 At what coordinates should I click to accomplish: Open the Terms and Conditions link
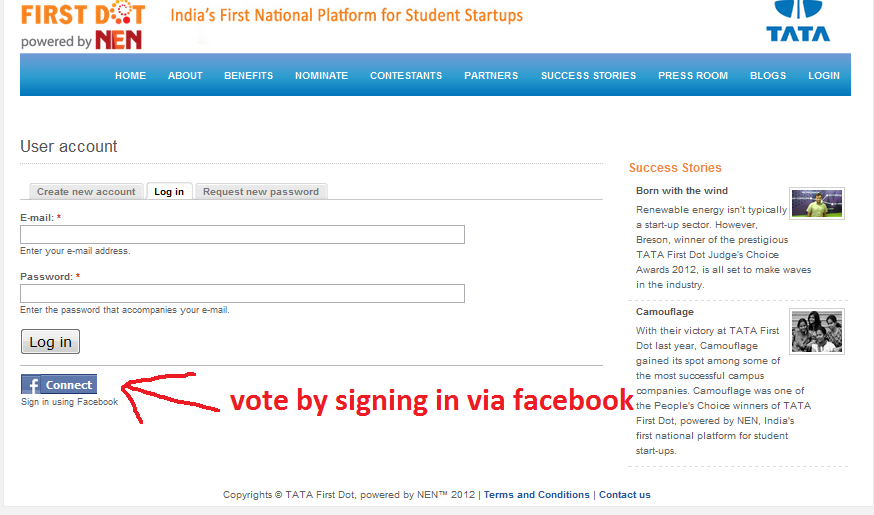coord(536,495)
